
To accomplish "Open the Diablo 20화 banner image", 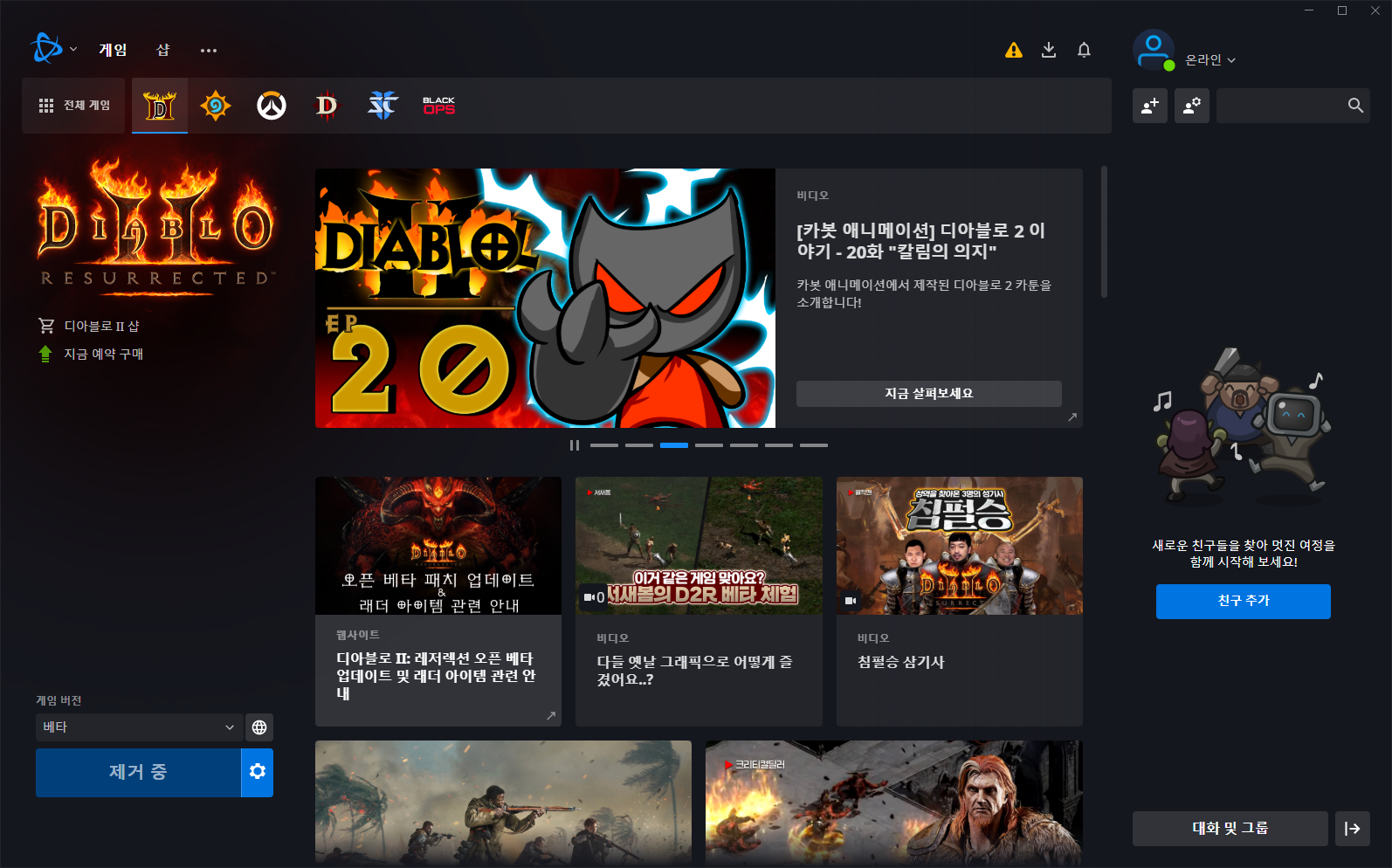I will click(x=545, y=298).
